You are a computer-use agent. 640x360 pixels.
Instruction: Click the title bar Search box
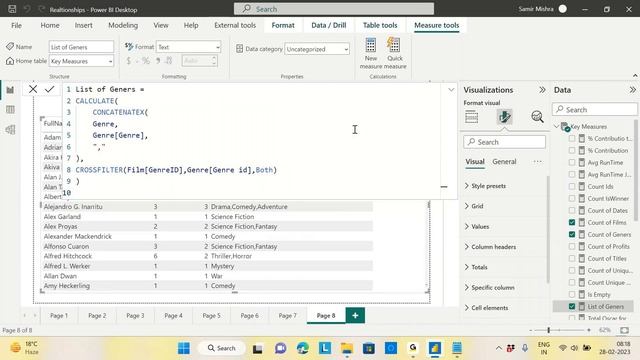pos(334,9)
